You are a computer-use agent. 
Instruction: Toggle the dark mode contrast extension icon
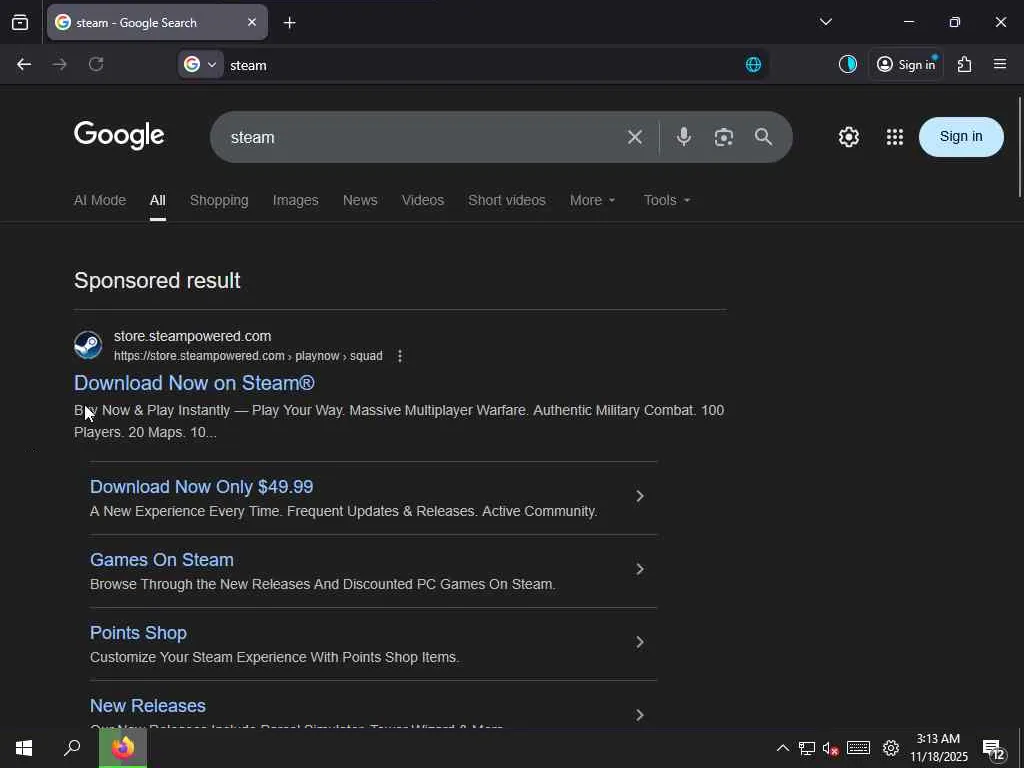(848, 64)
